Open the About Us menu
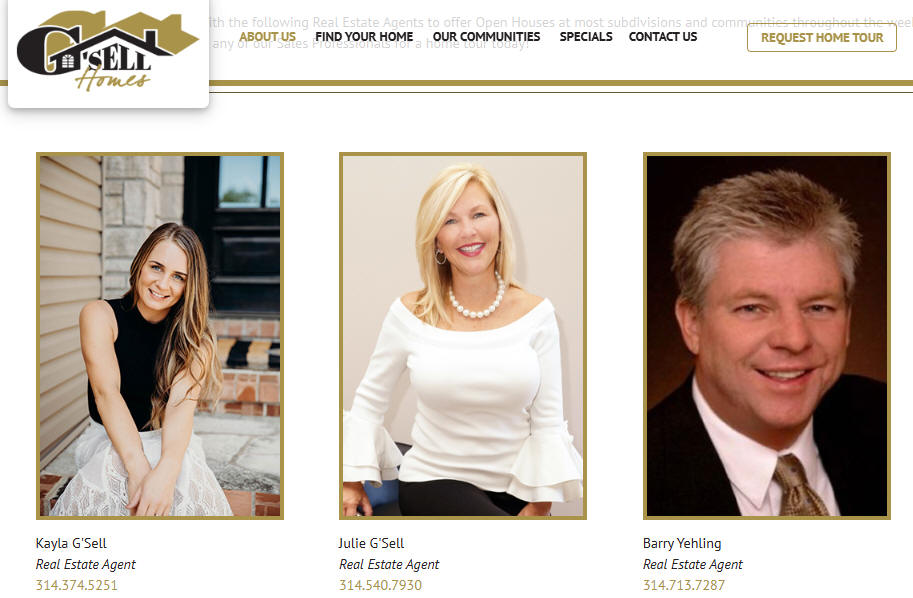The image size is (913, 598). tap(267, 37)
